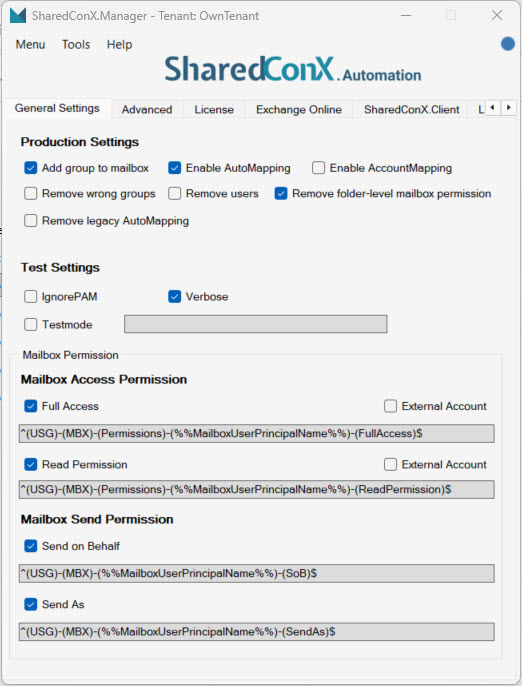Screen dimensions: 522x686
Task: Open the Tools menu
Action: [76, 45]
